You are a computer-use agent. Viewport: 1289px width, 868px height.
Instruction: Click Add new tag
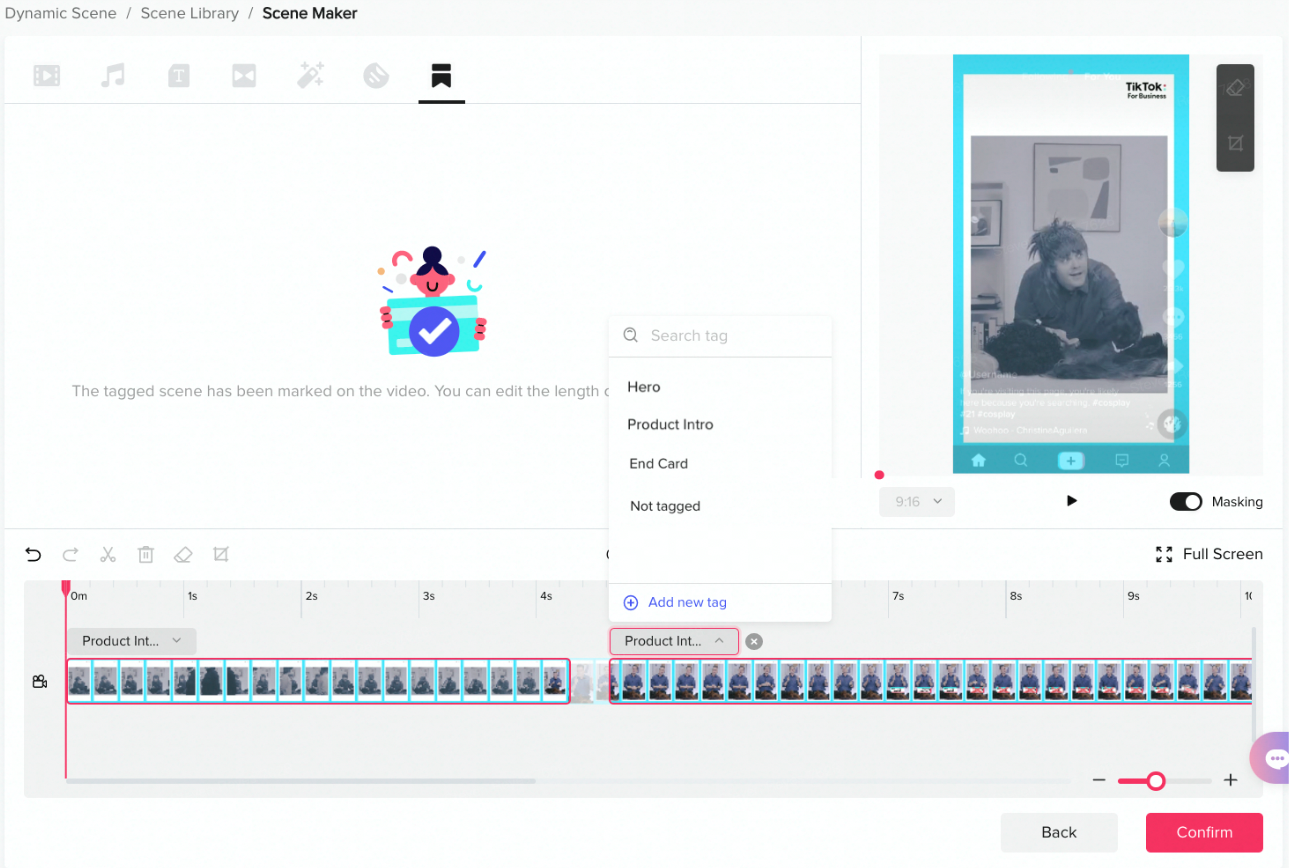coord(675,602)
